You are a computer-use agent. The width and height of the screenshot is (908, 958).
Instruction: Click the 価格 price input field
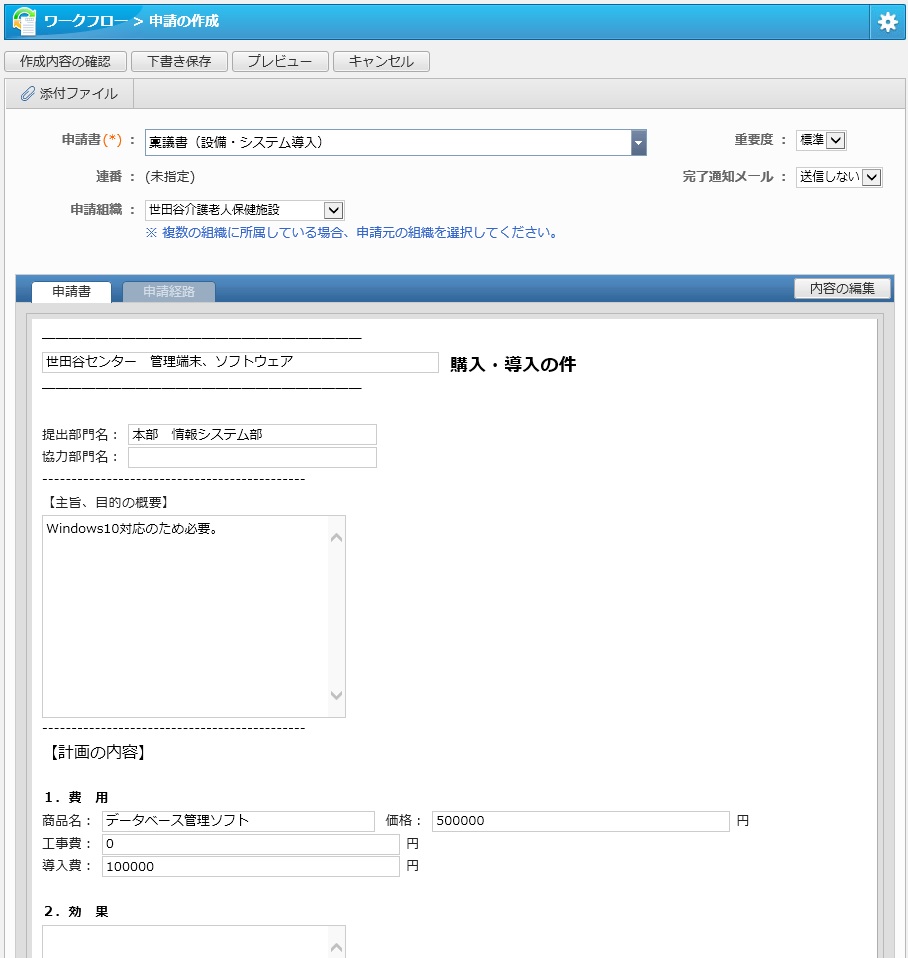[x=580, y=821]
